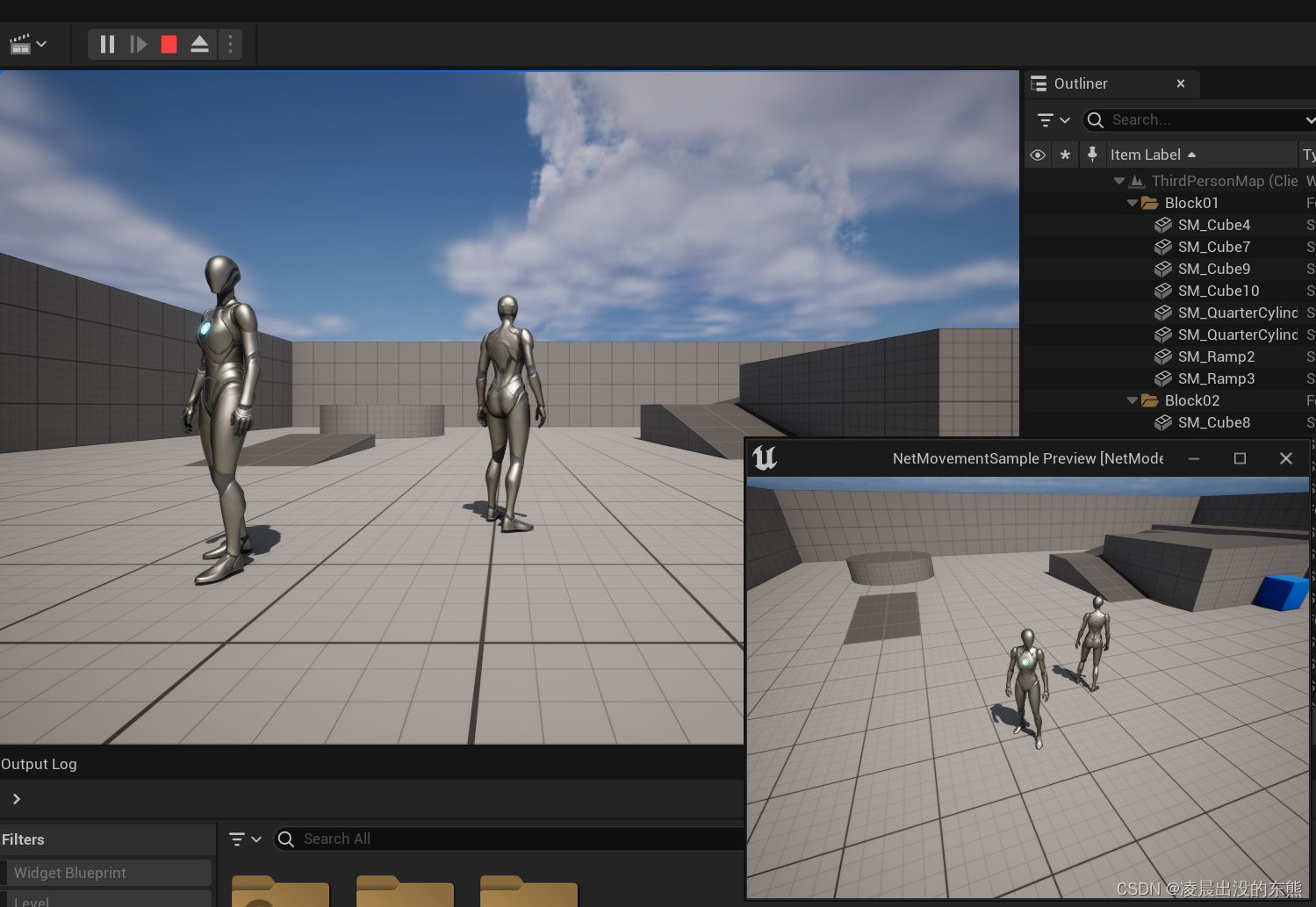Collapse the Block02 folder
The width and height of the screenshot is (1316, 907).
[1133, 400]
